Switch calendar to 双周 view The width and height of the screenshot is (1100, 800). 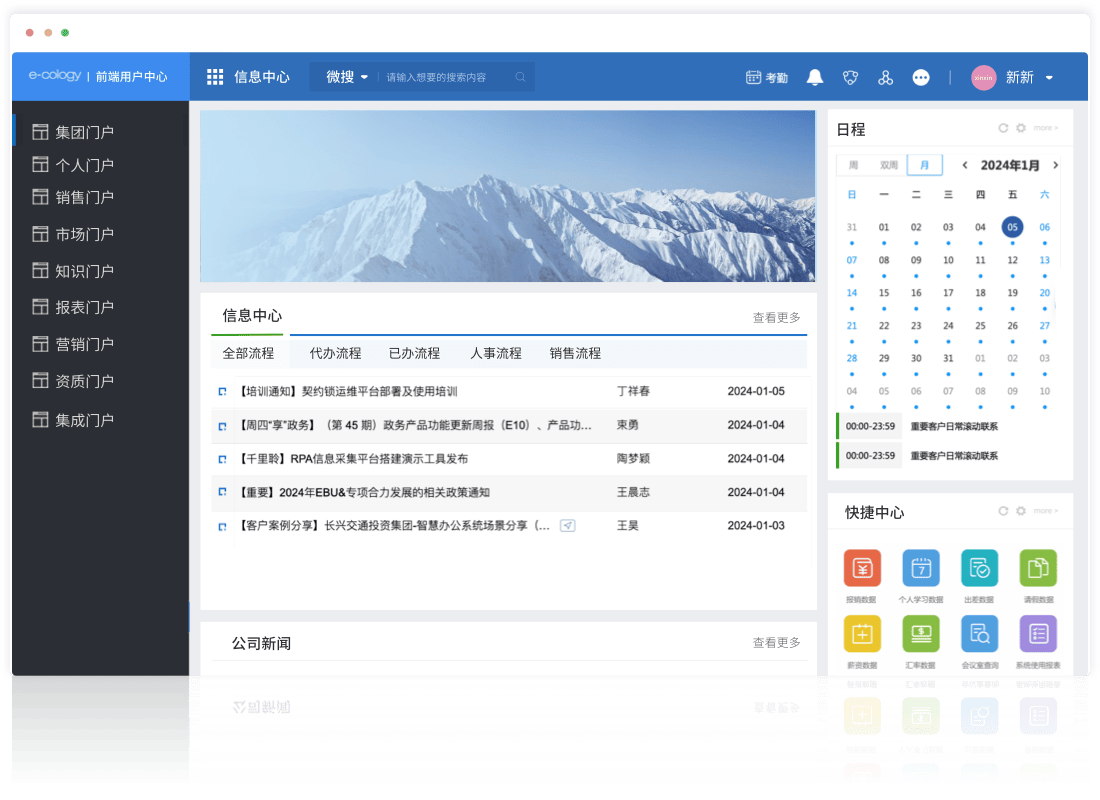[888, 165]
